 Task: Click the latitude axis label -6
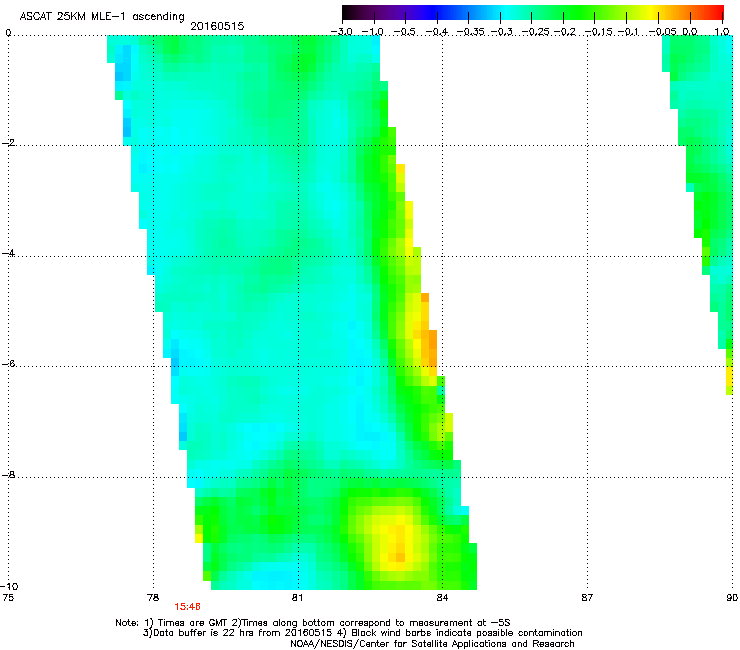click(8, 363)
